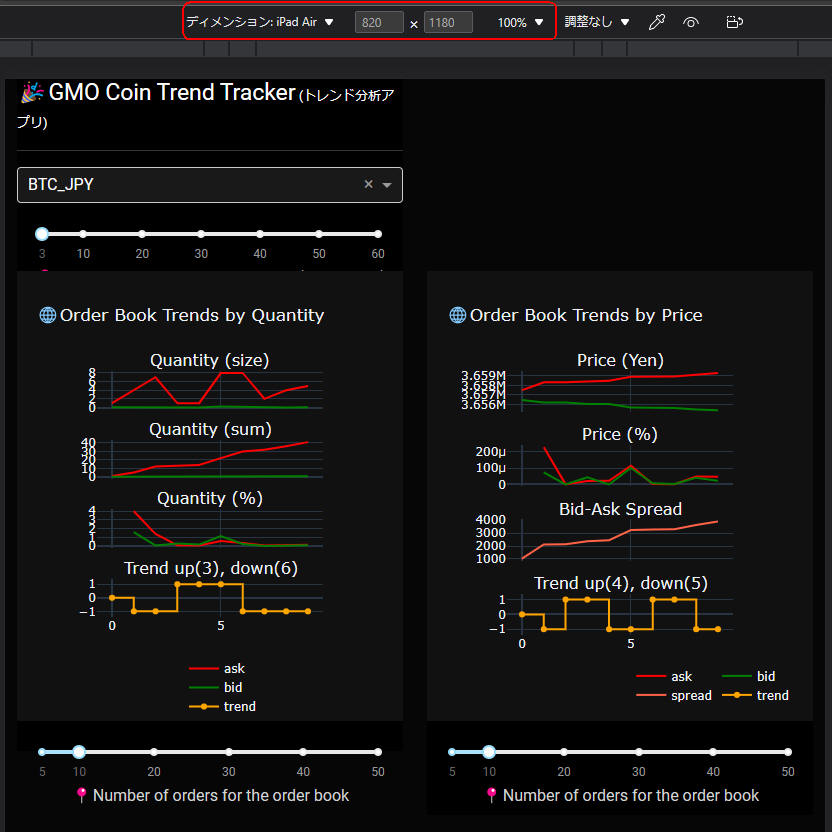The height and width of the screenshot is (832, 832).
Task: Click the 'Bid-Ask Spread' chart title
Action: click(620, 509)
